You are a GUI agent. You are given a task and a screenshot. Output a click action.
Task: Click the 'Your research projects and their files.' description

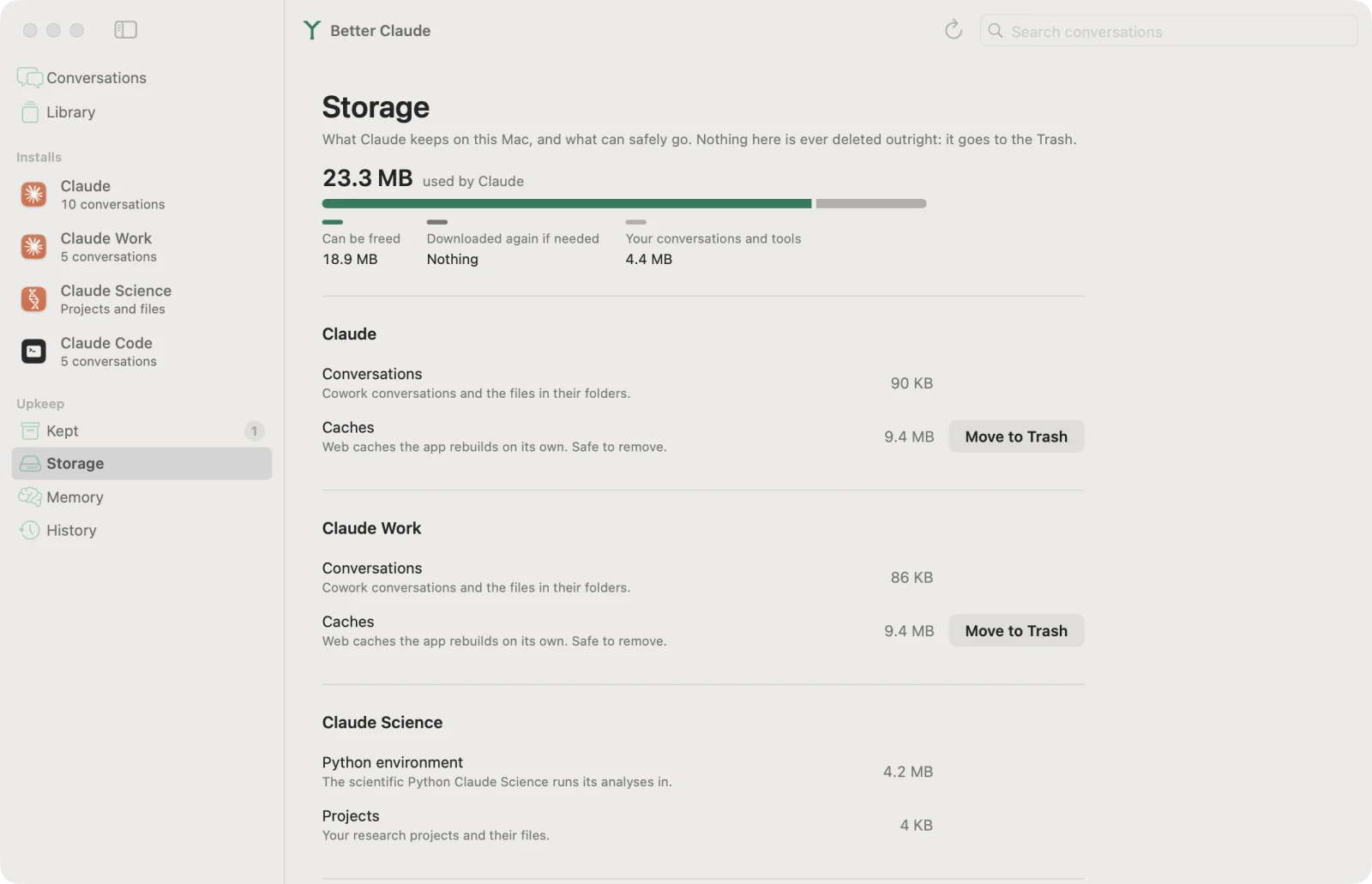pyautogui.click(x=436, y=835)
